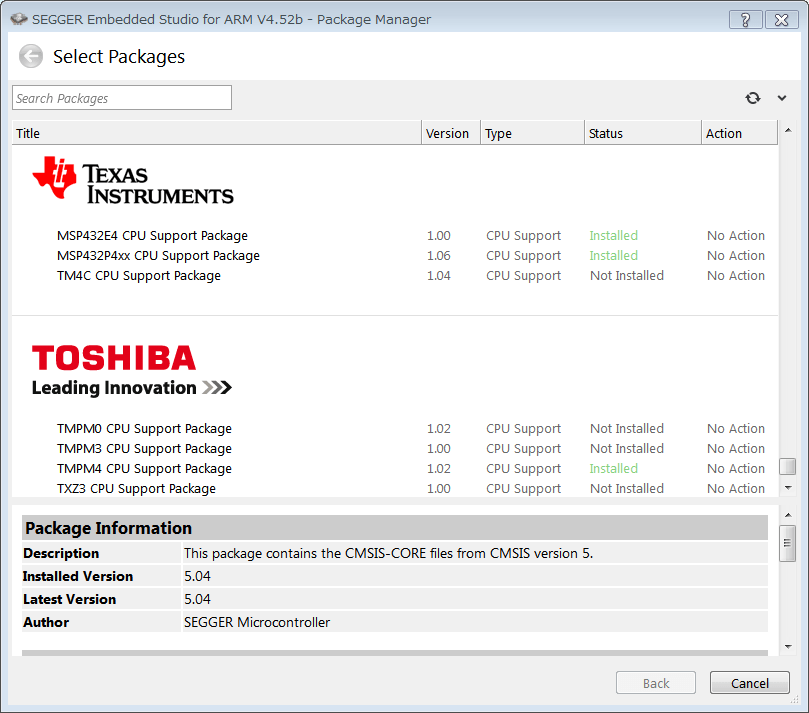The width and height of the screenshot is (809, 713).
Task: Sort by the Action column header
Action: click(738, 133)
